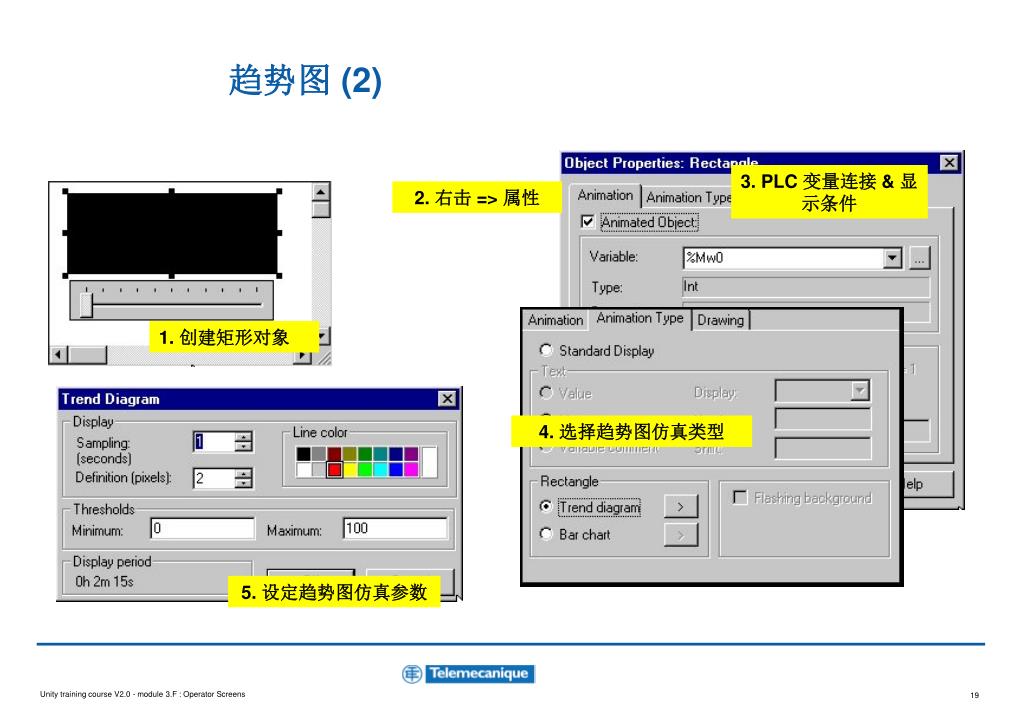The height and width of the screenshot is (708, 1023).
Task: Close the Trend Diagram dialog
Action: (447, 399)
